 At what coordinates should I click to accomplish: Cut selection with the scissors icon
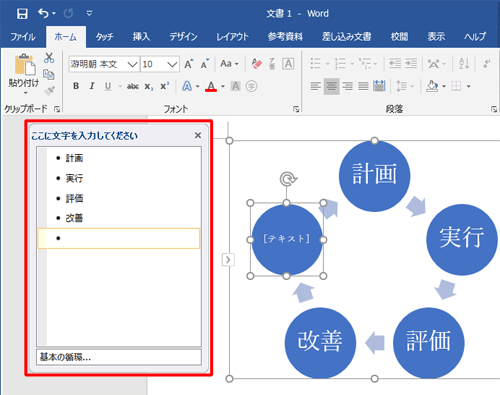click(49, 58)
